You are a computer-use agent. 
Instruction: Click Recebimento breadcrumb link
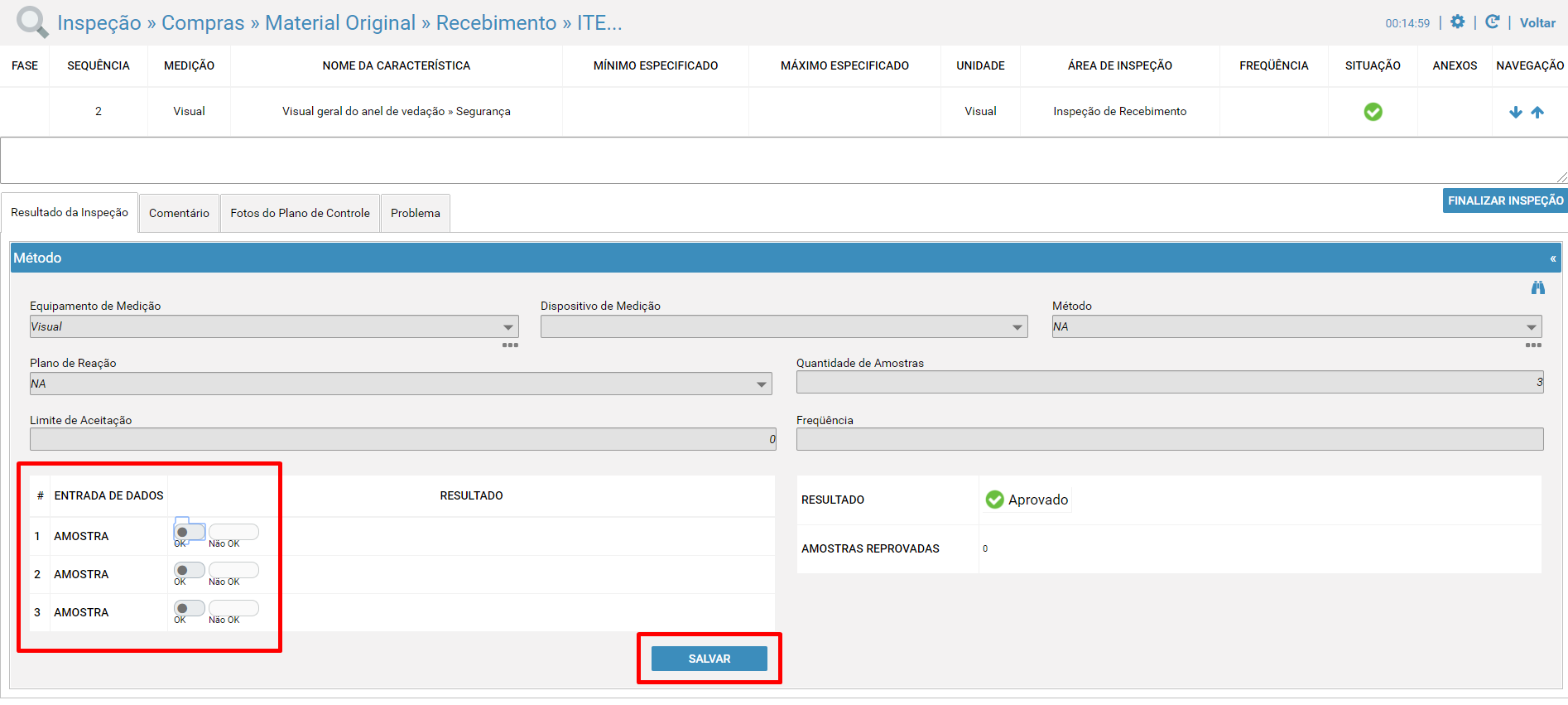pos(496,22)
